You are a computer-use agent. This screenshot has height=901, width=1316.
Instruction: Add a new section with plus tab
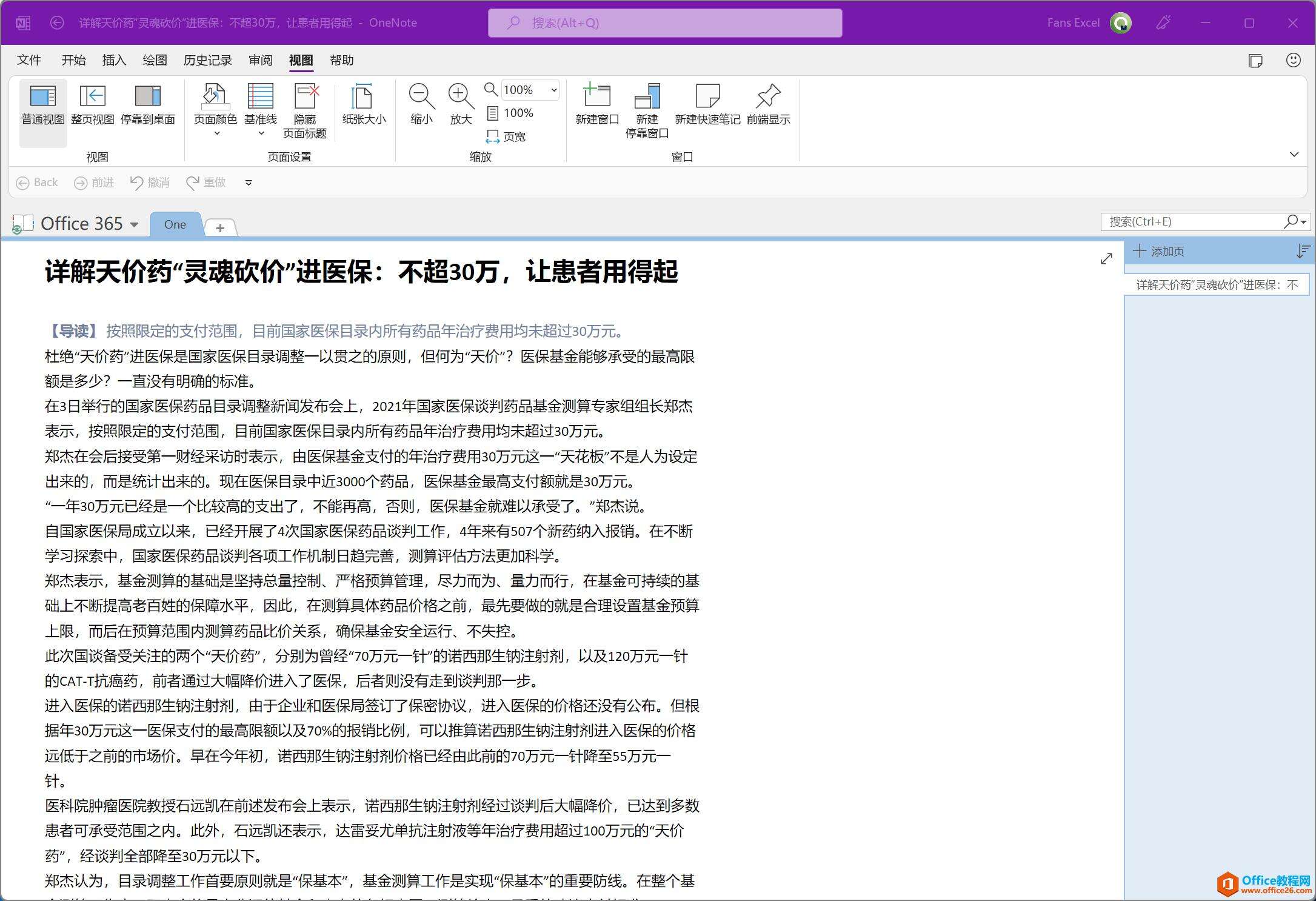[x=220, y=228]
